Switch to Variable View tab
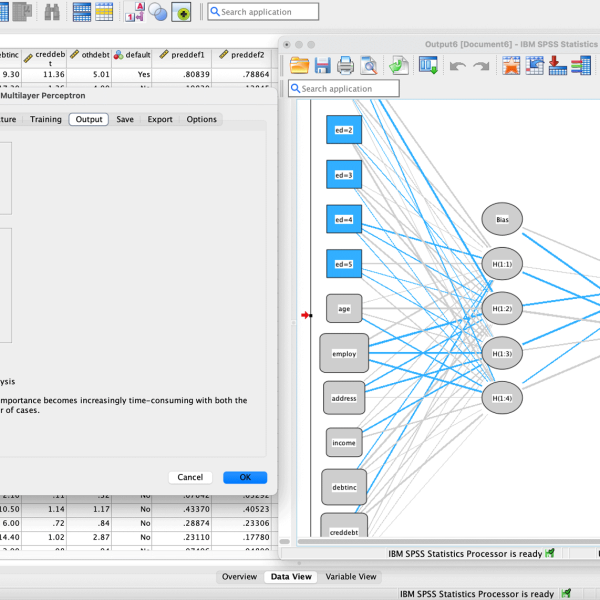Screen dimensions: 600x600 pos(351,576)
